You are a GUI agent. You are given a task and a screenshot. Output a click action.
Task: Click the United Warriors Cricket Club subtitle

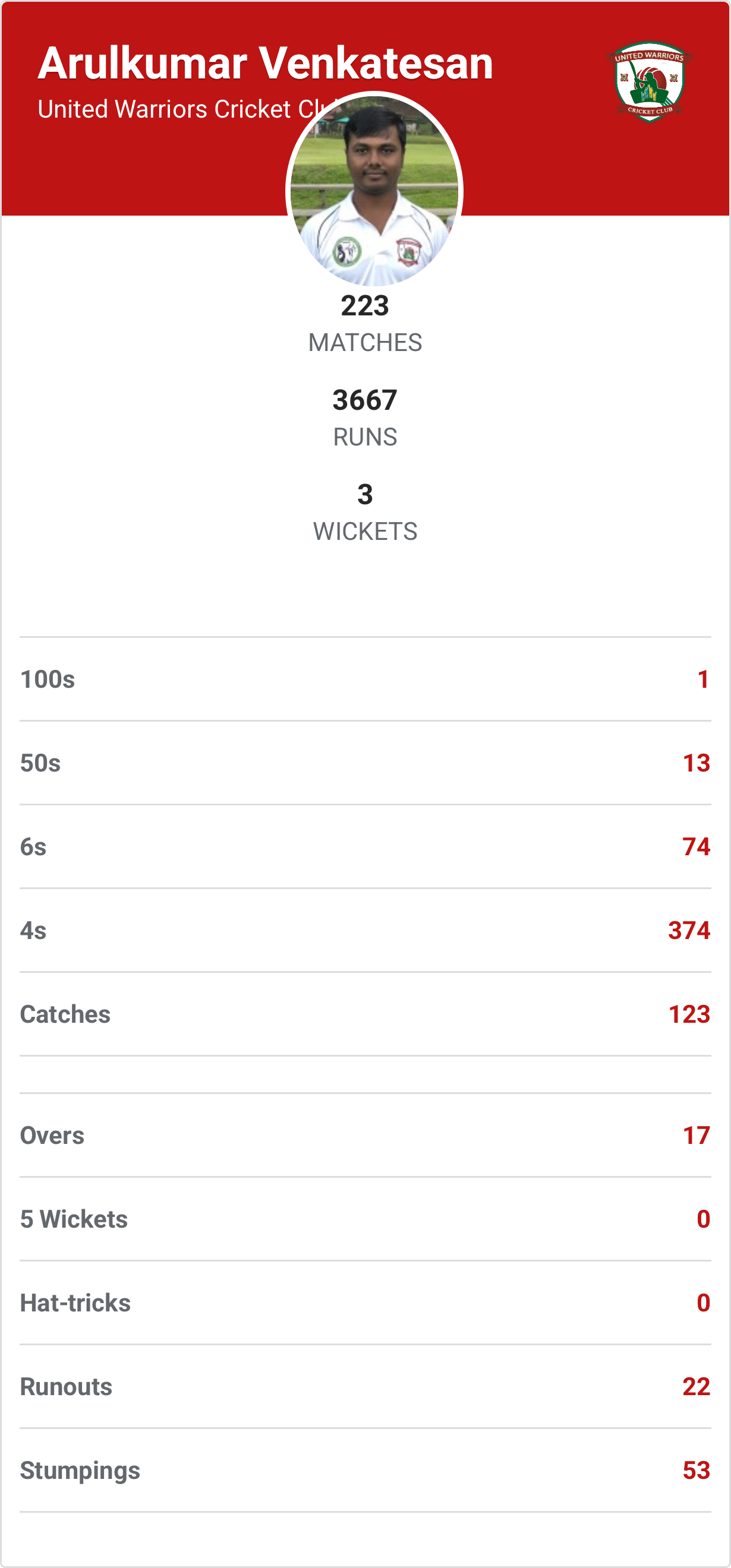pos(177,109)
